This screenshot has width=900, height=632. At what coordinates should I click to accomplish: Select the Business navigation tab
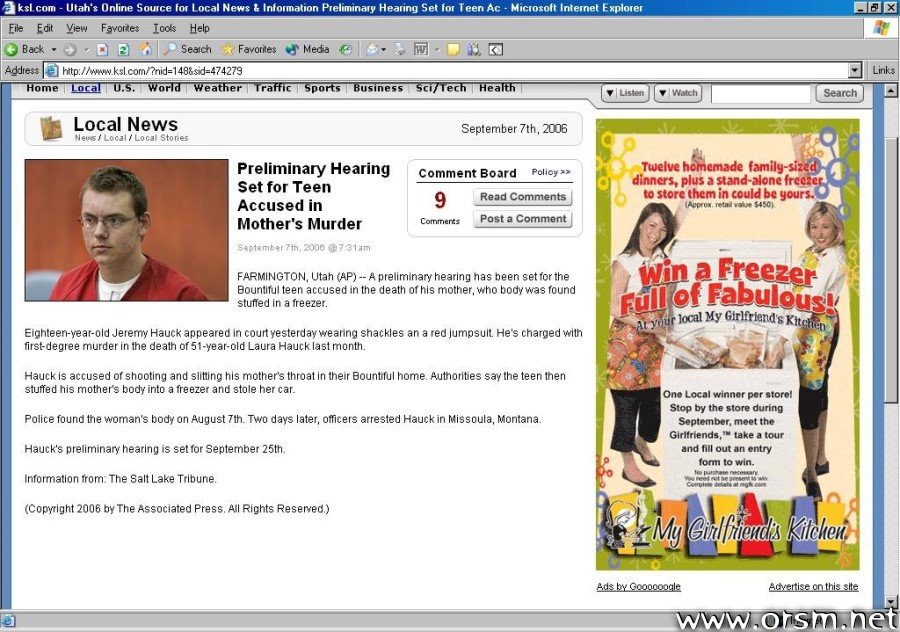pyautogui.click(x=378, y=88)
